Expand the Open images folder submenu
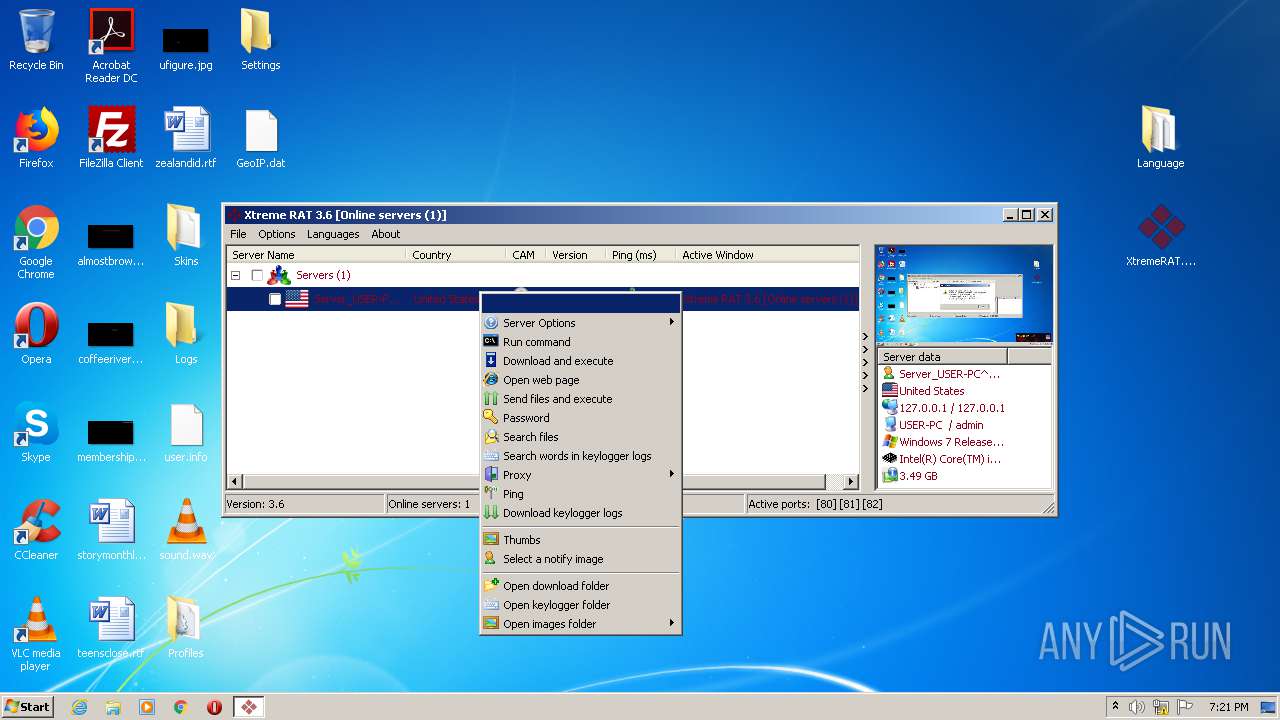 point(672,624)
